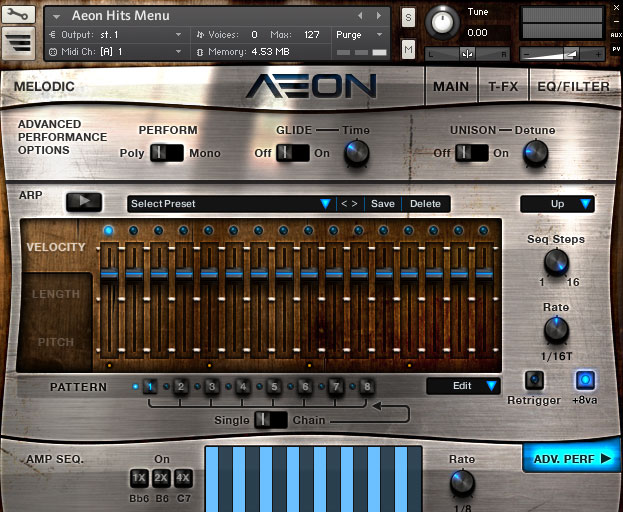Viewport: 623px width, 512px height.
Task: Toggle the Glide Off/On switch
Action: click(293, 153)
